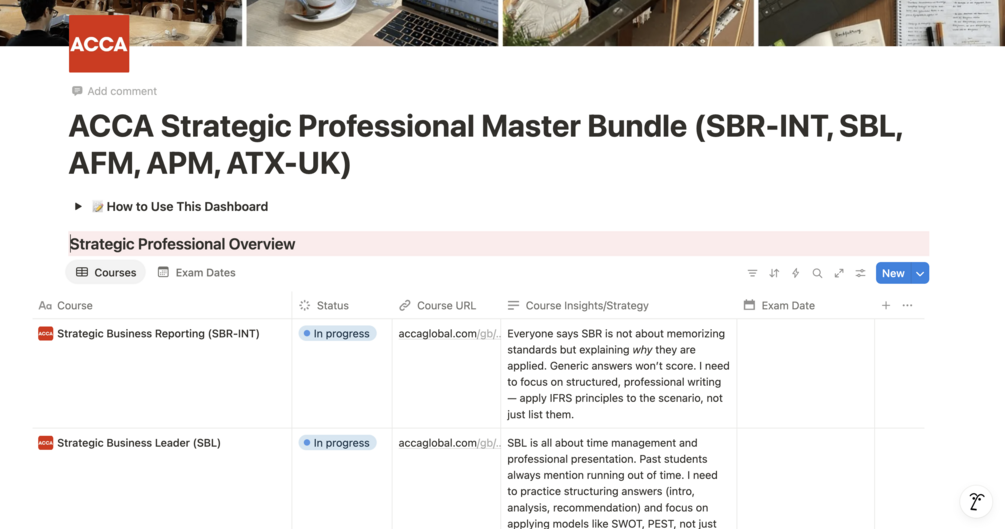Change SBR-INT In progress status
The image size is (1005, 529).
pos(337,333)
